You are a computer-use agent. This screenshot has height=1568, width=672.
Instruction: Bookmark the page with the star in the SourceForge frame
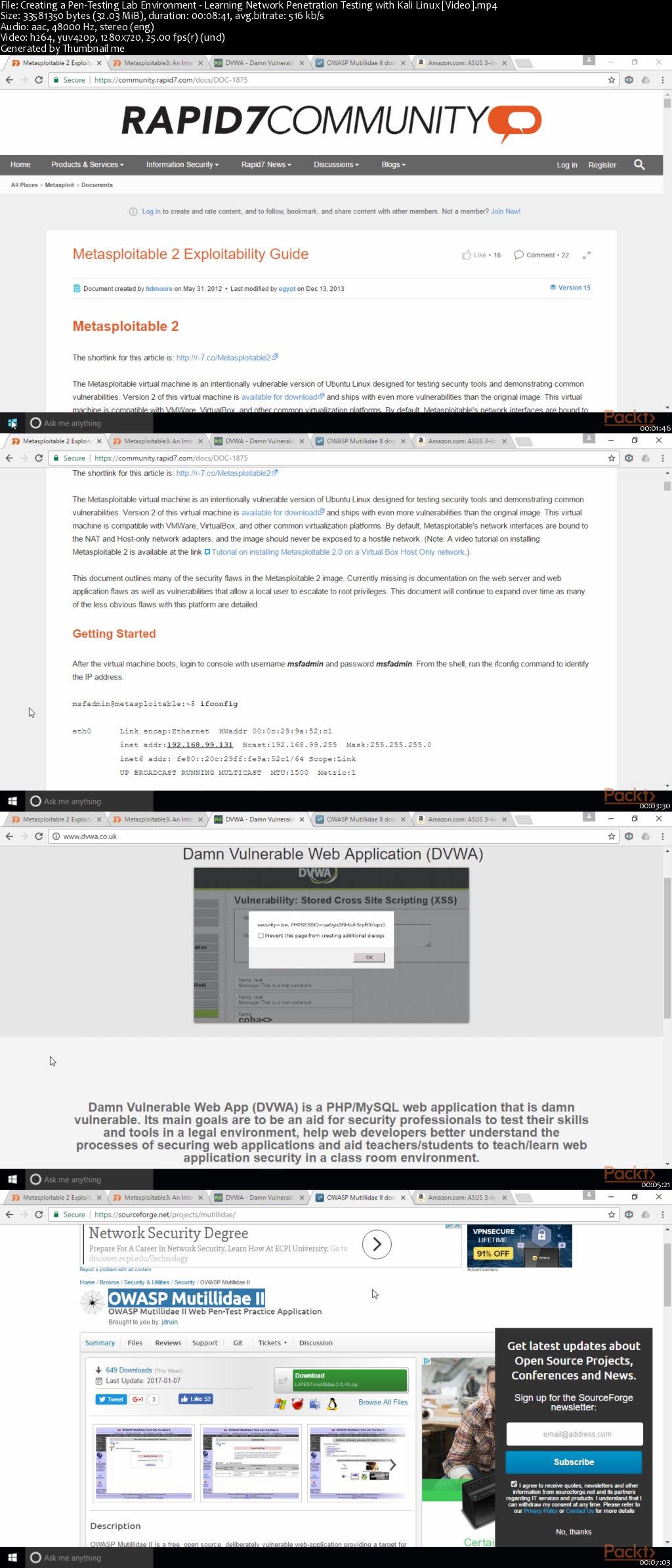(612, 1214)
